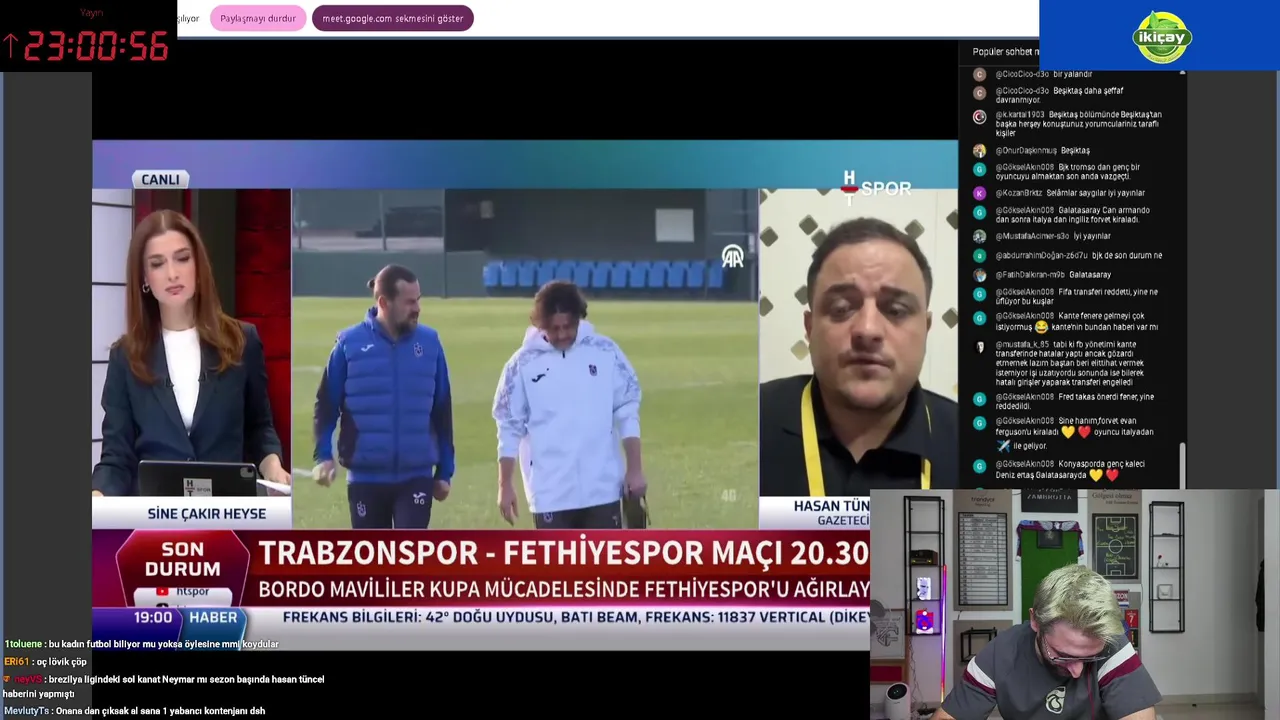
Task: Click 'BORDO MAVİLİLER KUPA MÜCADELESİNDE' subheadline
Action: coord(563,590)
